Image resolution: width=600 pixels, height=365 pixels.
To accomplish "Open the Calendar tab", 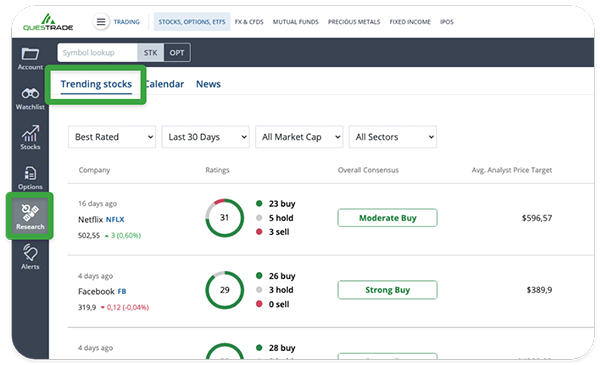I will [x=165, y=84].
